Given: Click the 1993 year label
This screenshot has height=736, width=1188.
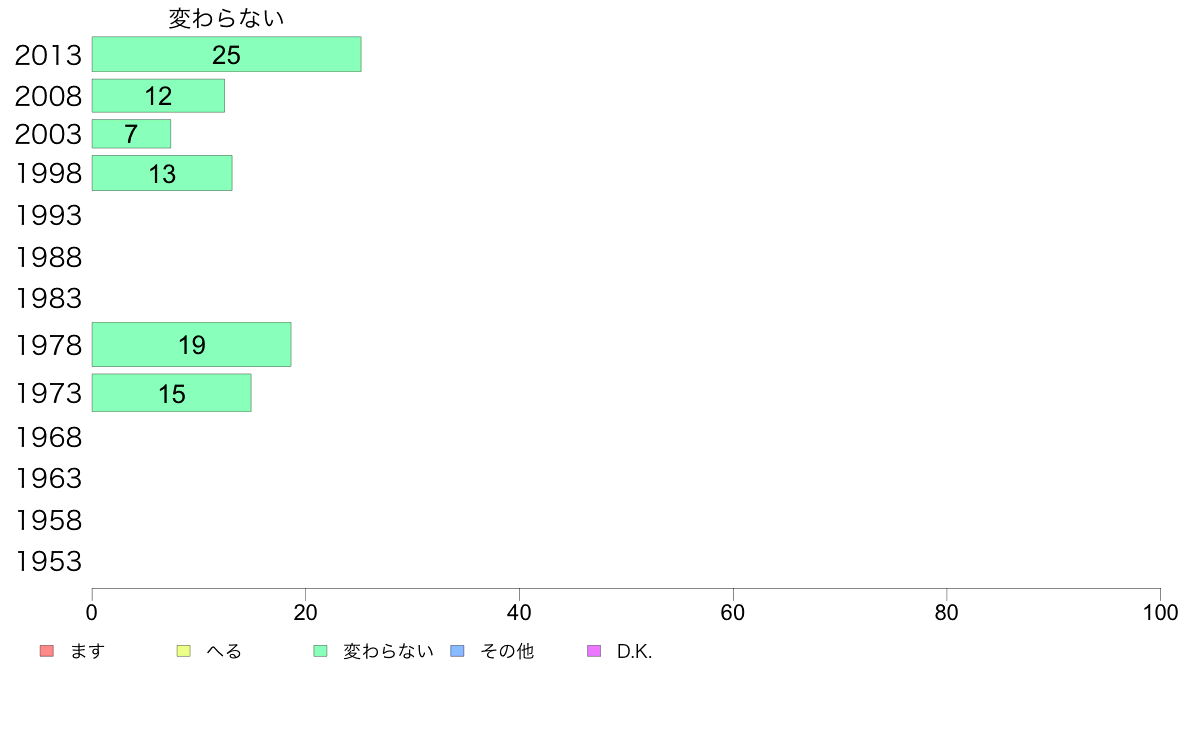Looking at the screenshot, I should pyautogui.click(x=48, y=215).
